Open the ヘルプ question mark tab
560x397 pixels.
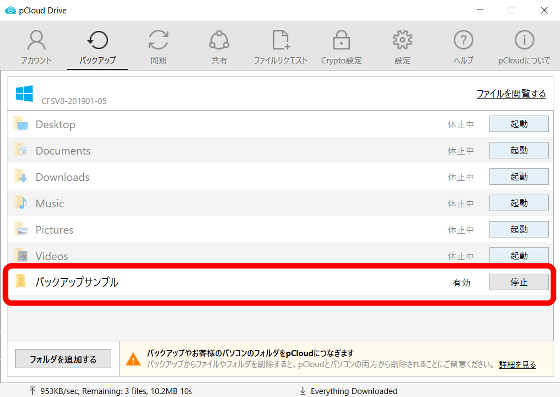pos(464,47)
